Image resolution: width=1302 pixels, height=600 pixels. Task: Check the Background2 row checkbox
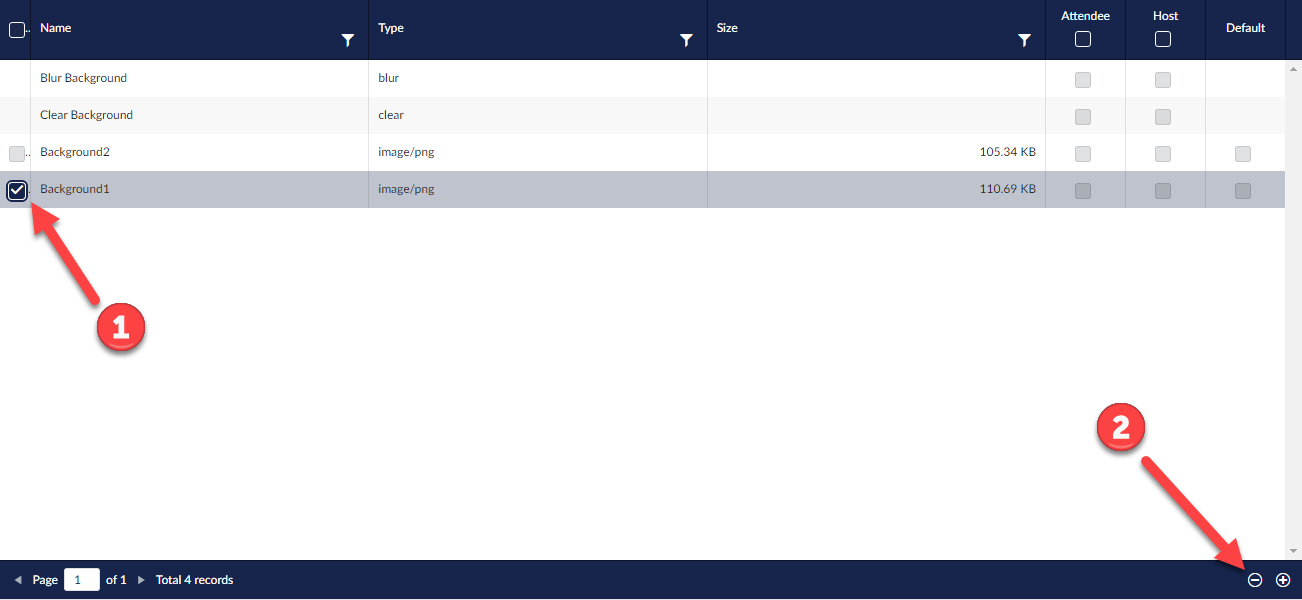(x=16, y=154)
